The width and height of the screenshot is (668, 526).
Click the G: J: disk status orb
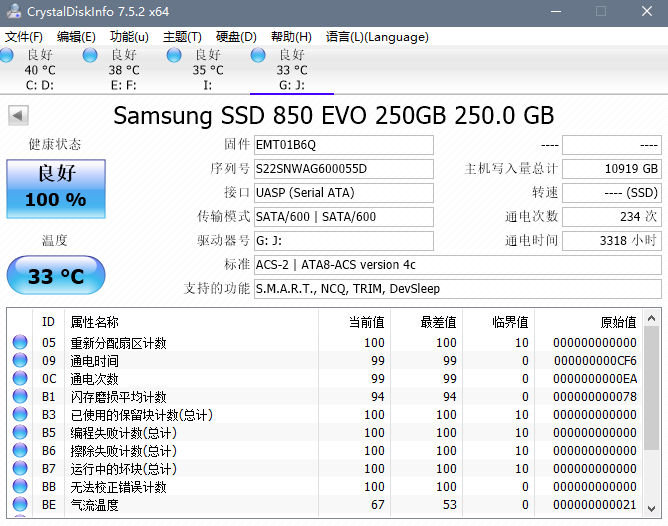259,55
